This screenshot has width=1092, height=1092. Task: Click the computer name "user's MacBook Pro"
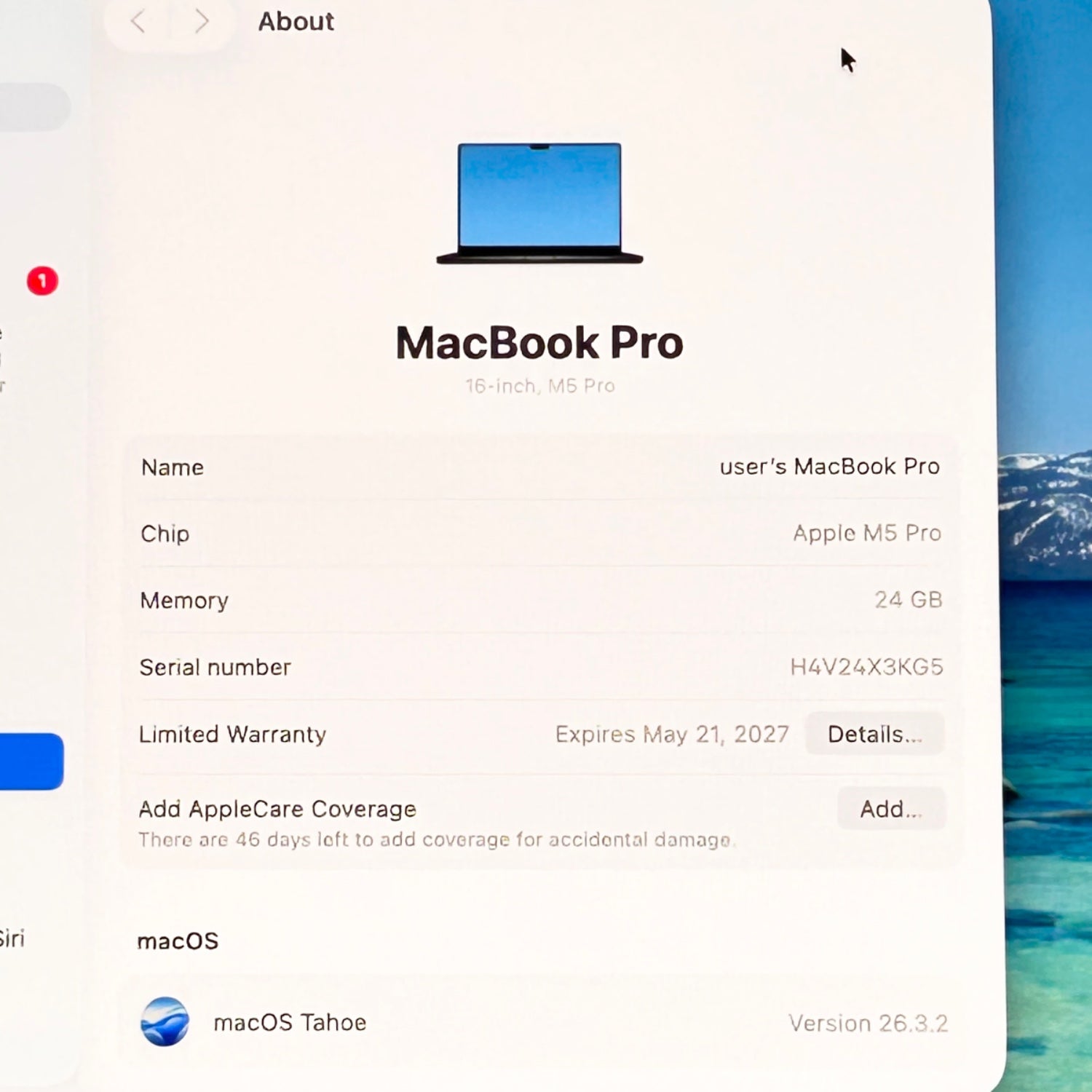(829, 467)
